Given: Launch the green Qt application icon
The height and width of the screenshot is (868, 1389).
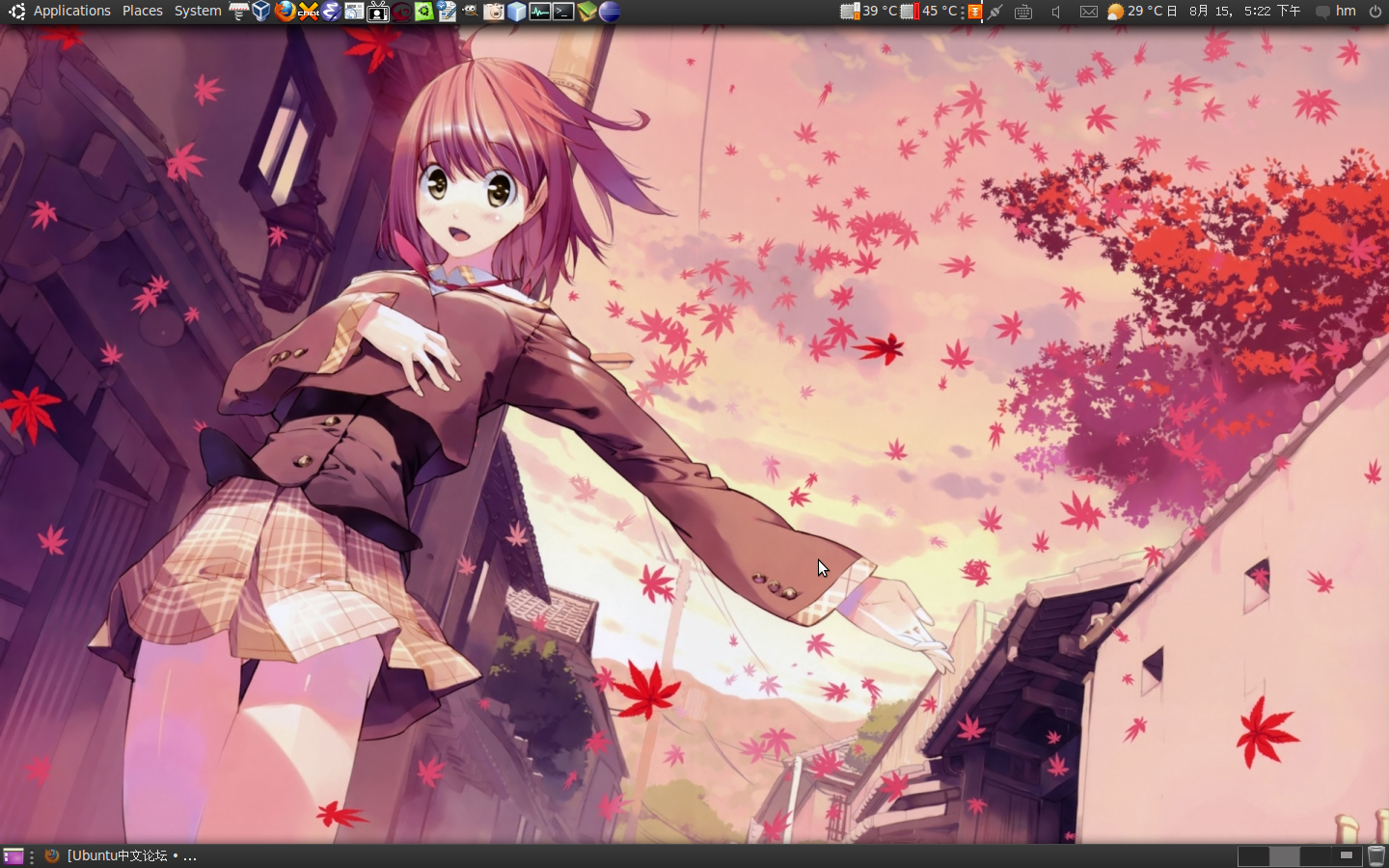Looking at the screenshot, I should pos(424,12).
